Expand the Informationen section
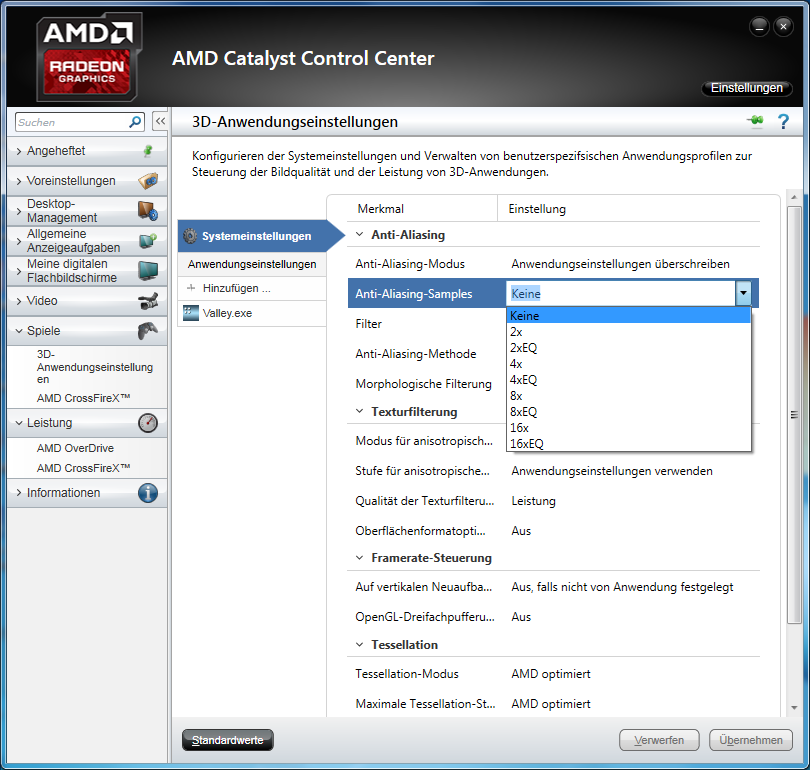810x770 pixels. click(19, 493)
